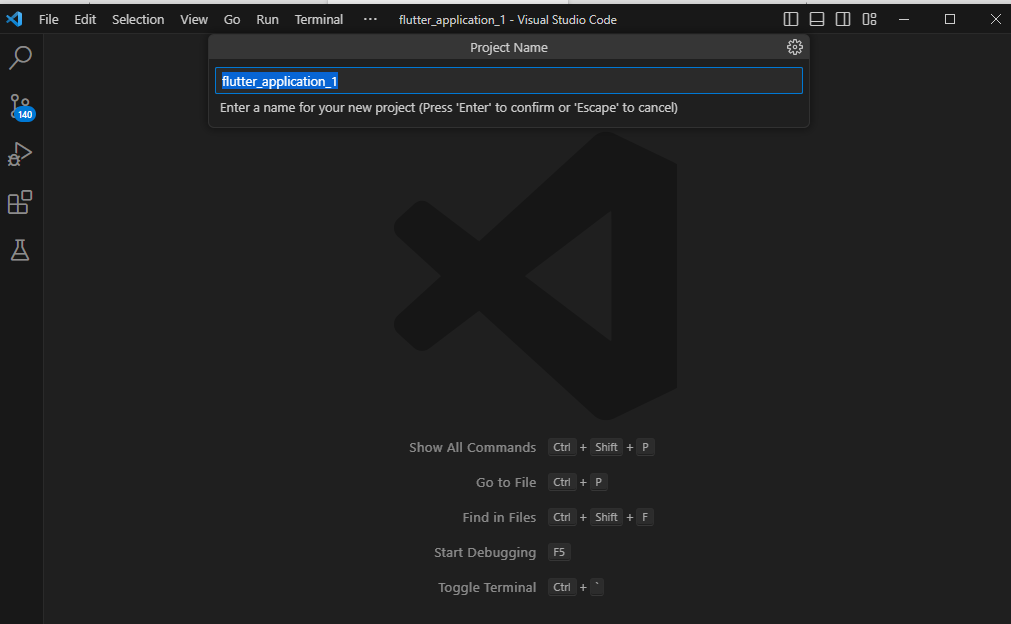Viewport: 1011px width, 624px height.
Task: Close the Visual Studio Code window
Action: click(996, 19)
